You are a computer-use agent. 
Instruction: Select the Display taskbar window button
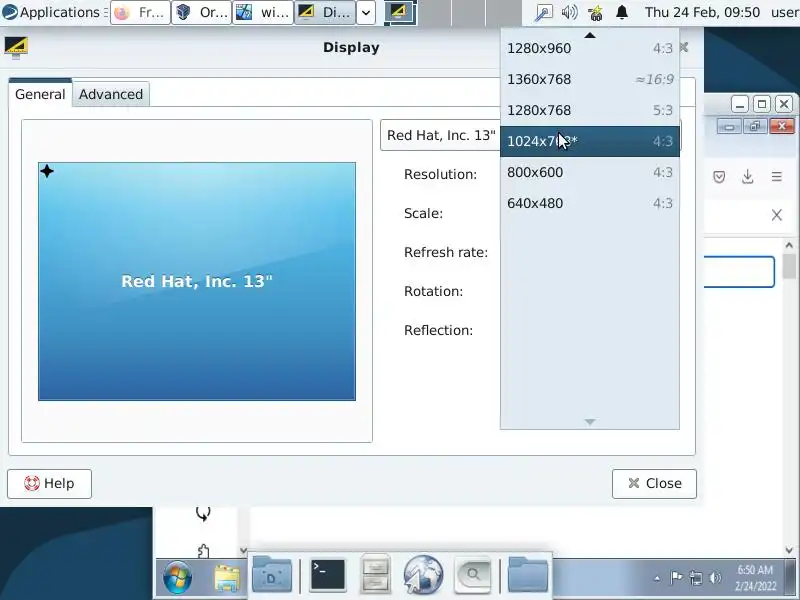(x=324, y=12)
